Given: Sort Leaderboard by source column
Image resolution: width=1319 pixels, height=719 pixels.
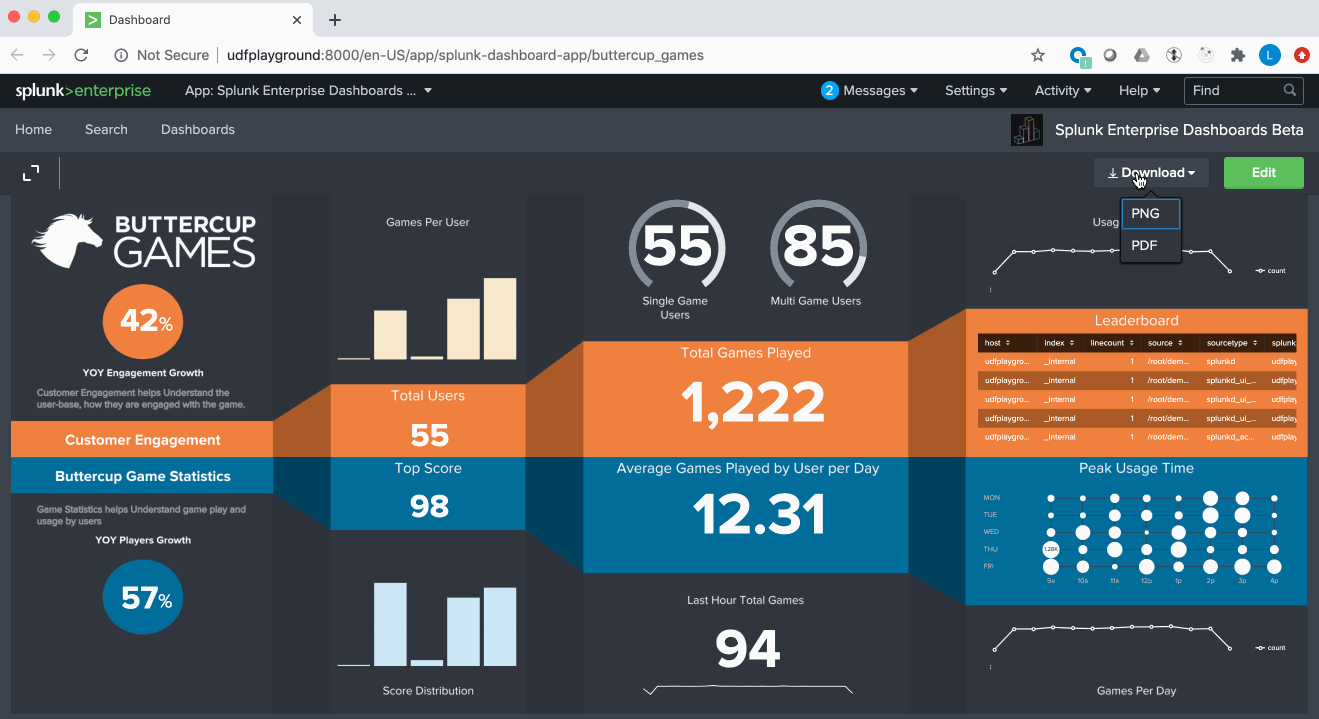Looking at the screenshot, I should (x=1166, y=343).
